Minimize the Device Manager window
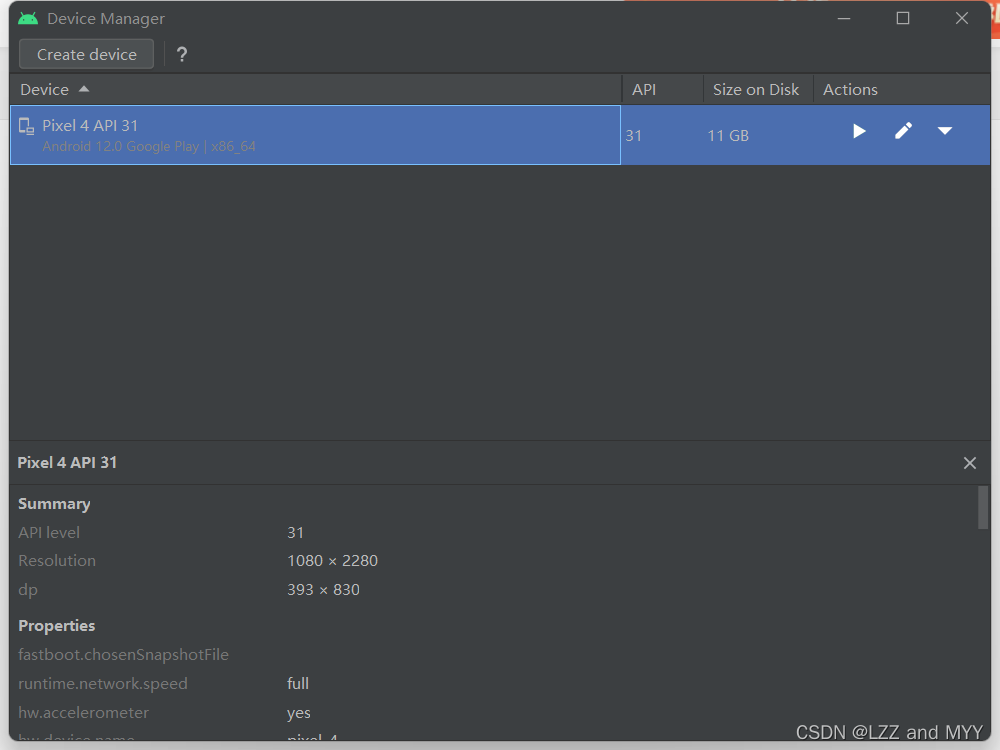Screen dimensions: 1000x750 [844, 18]
